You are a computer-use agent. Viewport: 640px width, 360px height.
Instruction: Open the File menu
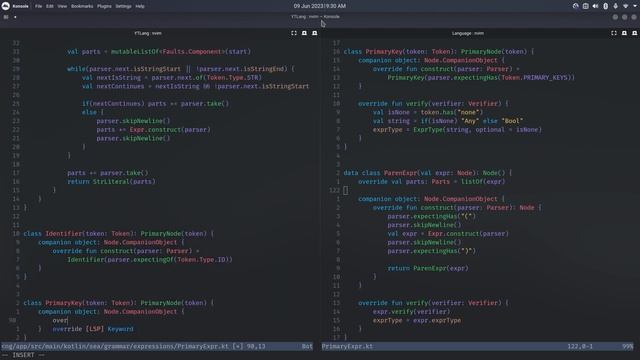[x=38, y=6]
